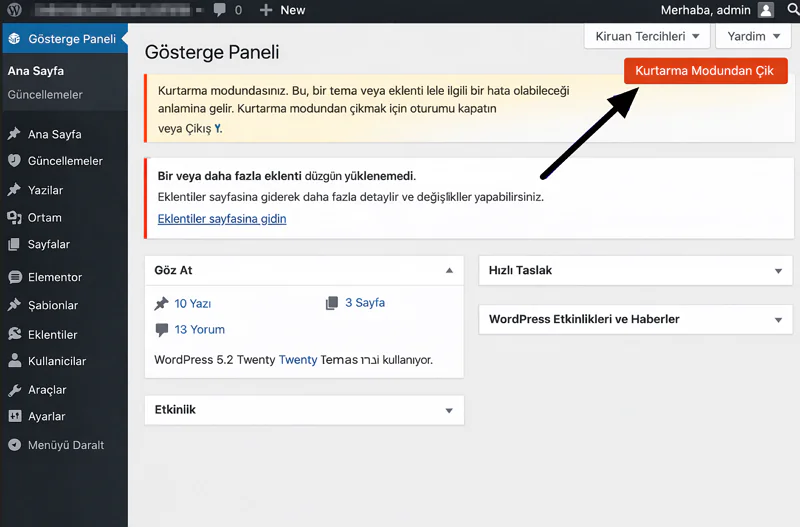Click the Eklentiler plugins icon
The width and height of the screenshot is (800, 527).
14,334
